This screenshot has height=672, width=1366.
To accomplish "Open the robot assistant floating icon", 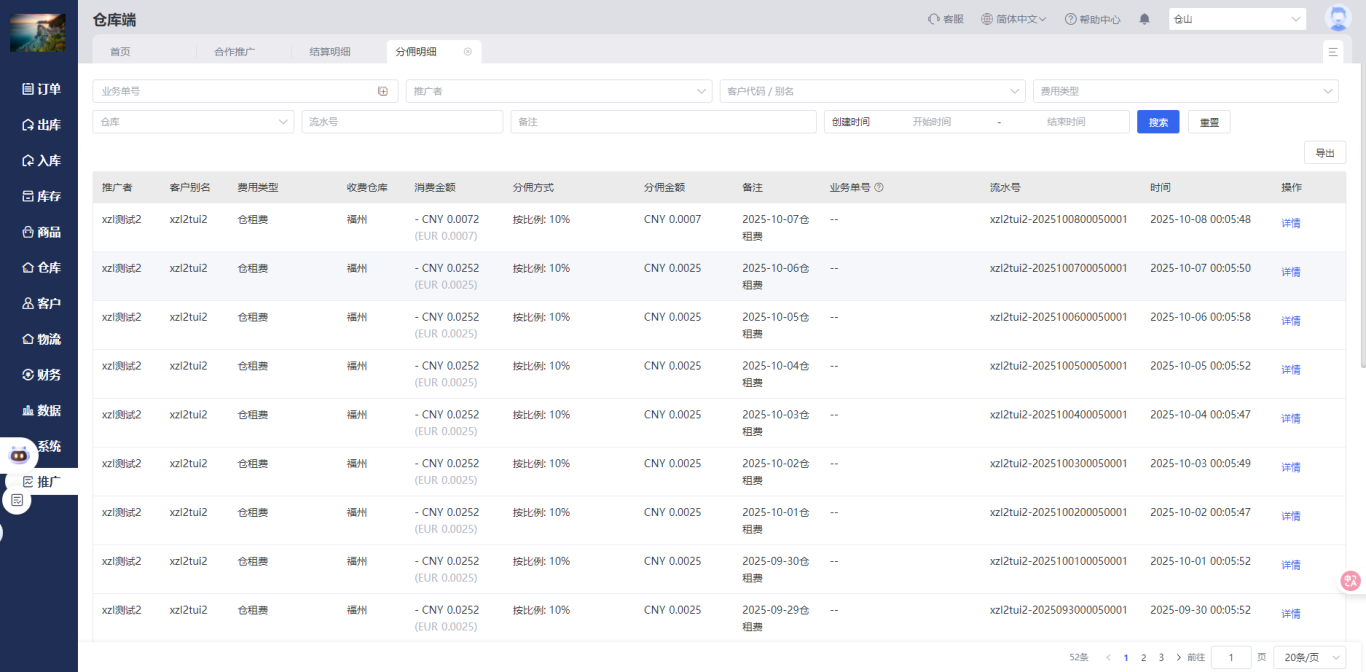I will (19, 454).
